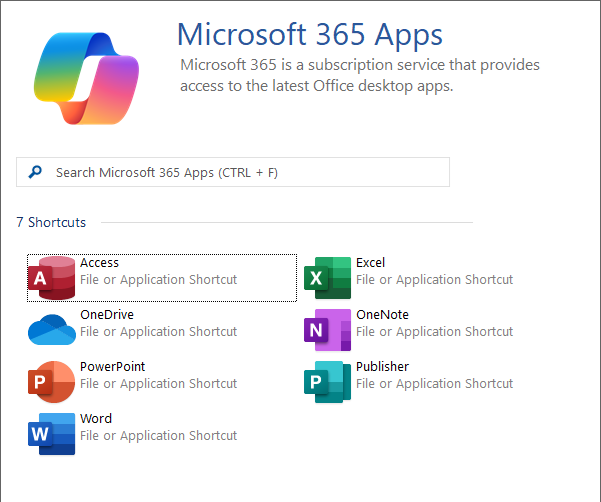601x502 pixels.
Task: Click the green Excel app icon
Action: (328, 278)
